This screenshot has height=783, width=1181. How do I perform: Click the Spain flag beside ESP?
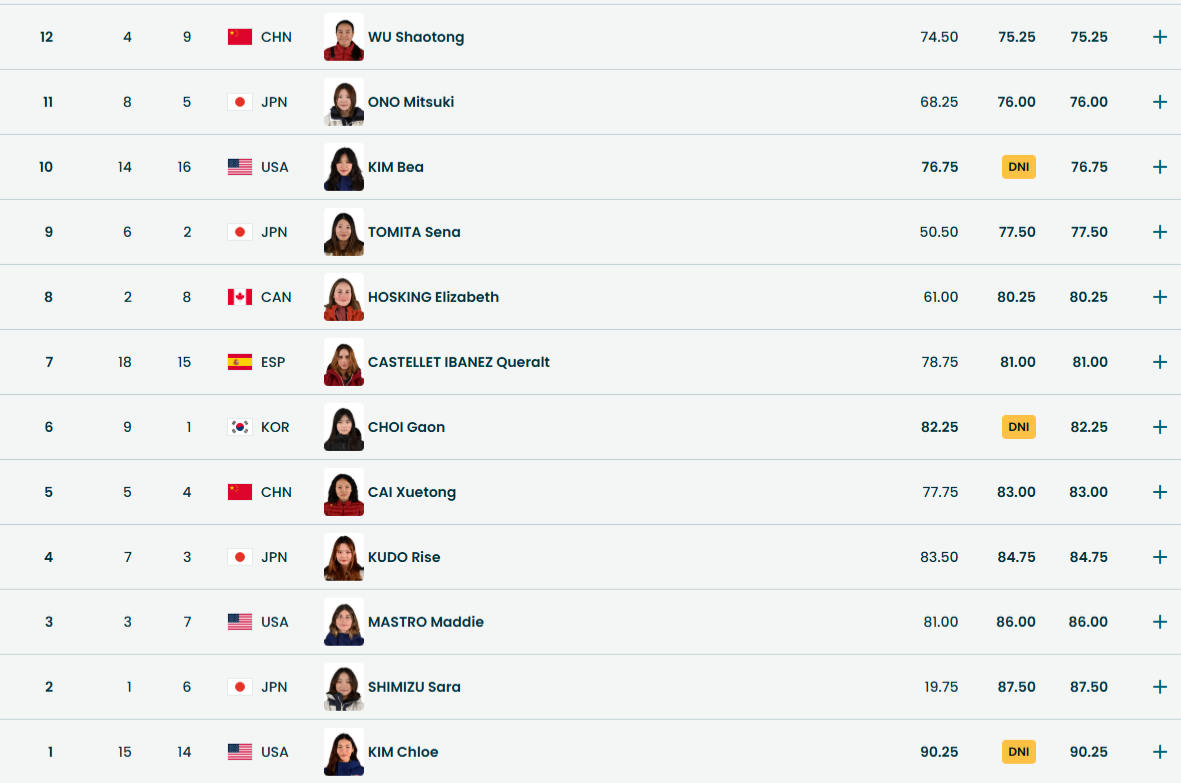click(240, 362)
